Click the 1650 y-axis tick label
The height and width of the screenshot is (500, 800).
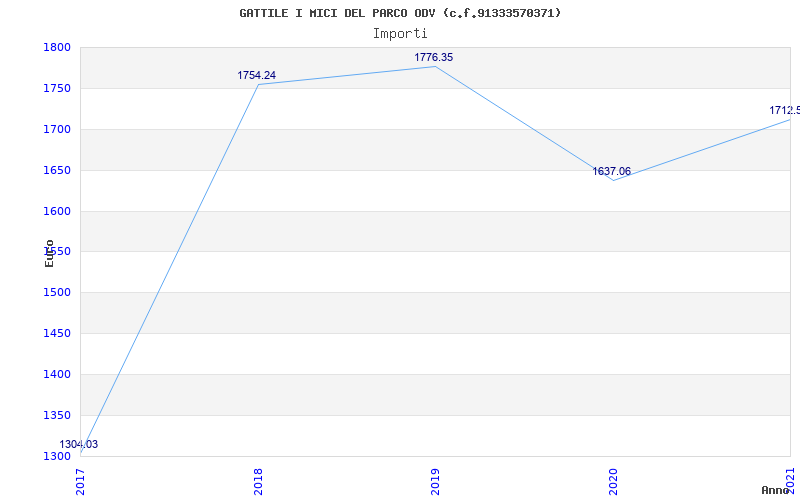pyautogui.click(x=57, y=170)
